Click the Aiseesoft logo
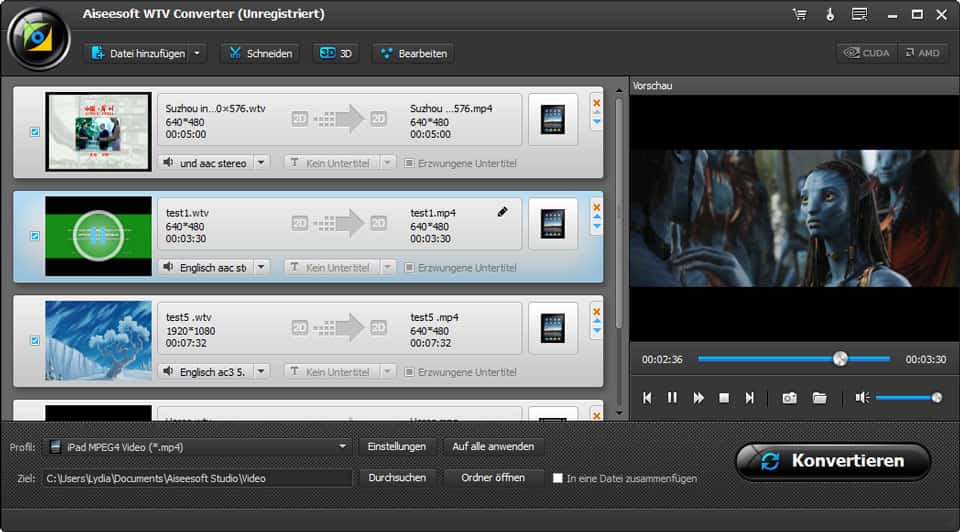This screenshot has width=960, height=532. (x=39, y=39)
